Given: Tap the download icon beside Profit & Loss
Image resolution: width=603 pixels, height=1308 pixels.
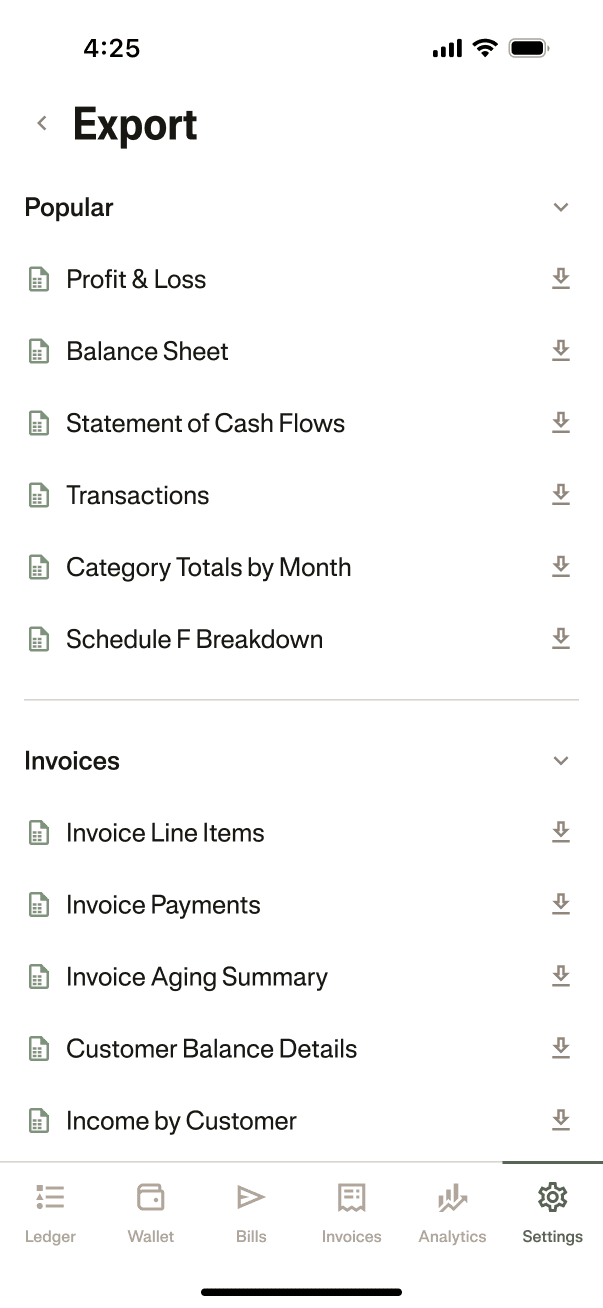Looking at the screenshot, I should pos(561,279).
